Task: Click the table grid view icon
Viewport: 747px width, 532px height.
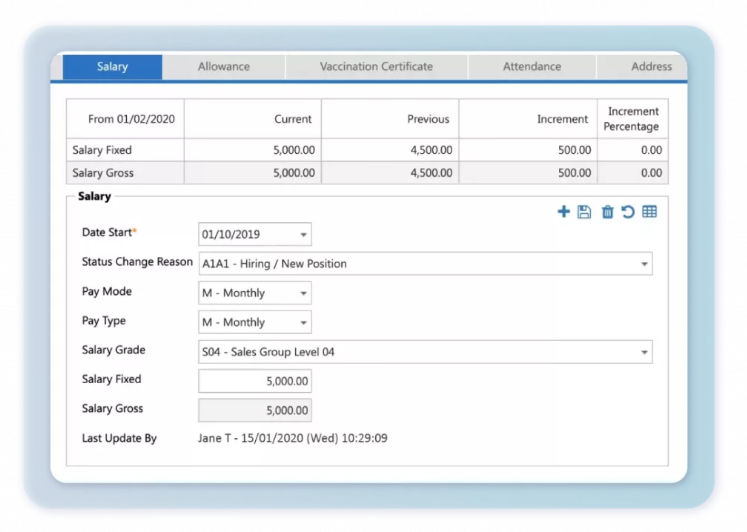Action: click(x=650, y=212)
